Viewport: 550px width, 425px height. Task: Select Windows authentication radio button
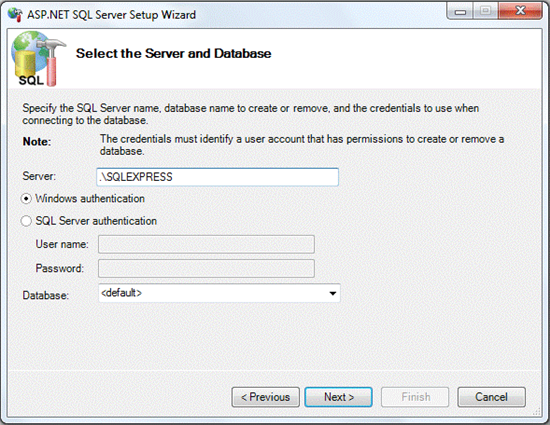tap(26, 199)
